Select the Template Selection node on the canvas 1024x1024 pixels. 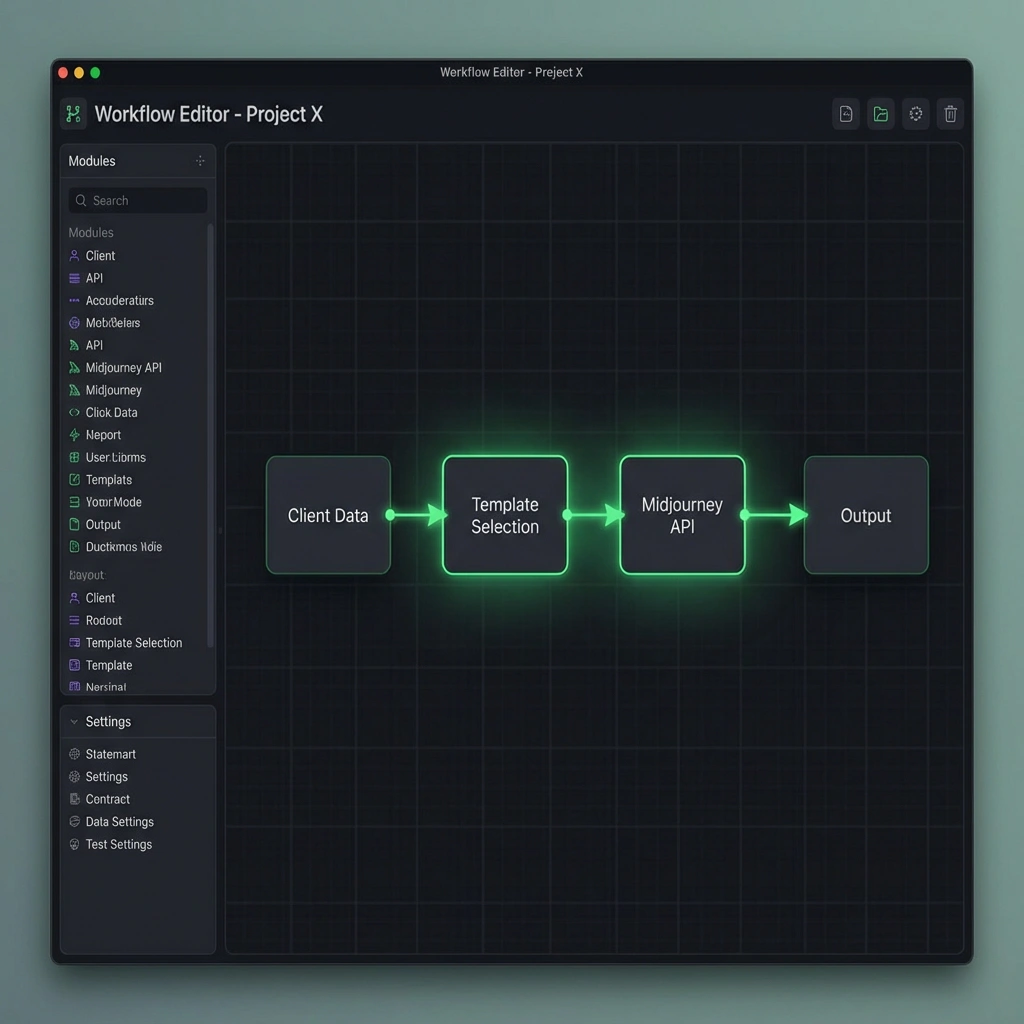click(505, 515)
